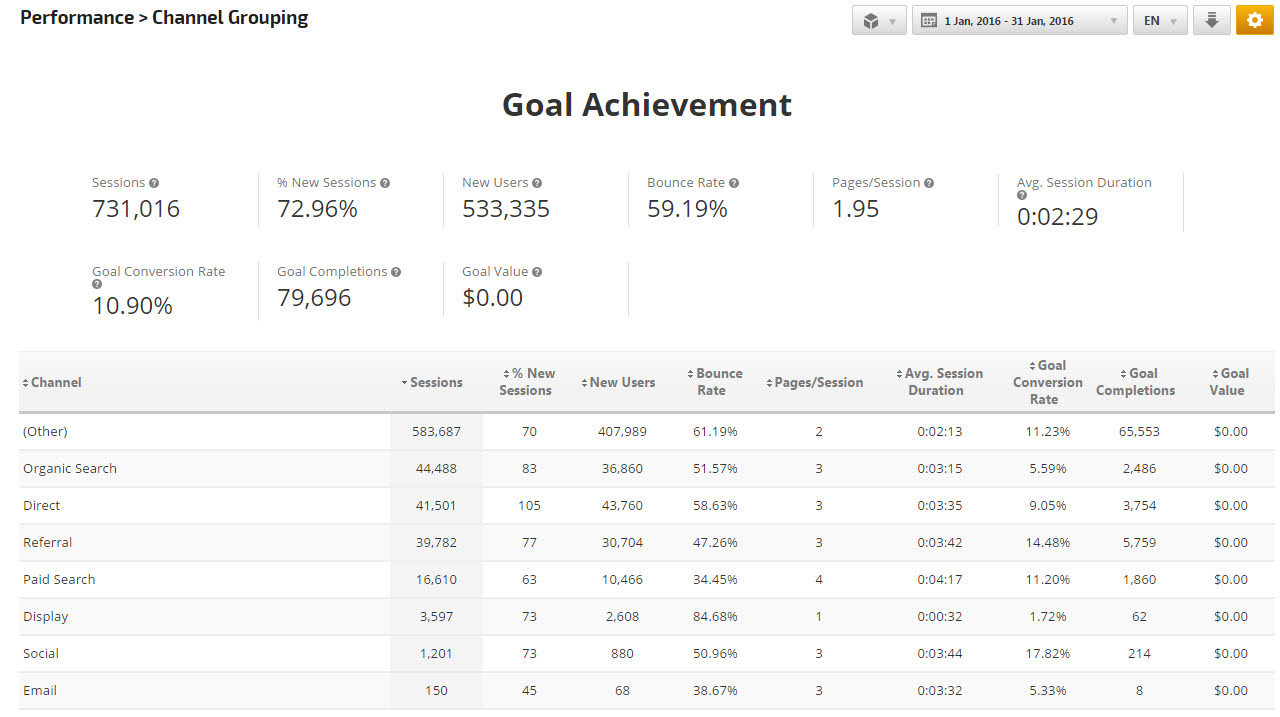Click the download report arrow icon
The image size is (1280, 717).
(x=1211, y=20)
